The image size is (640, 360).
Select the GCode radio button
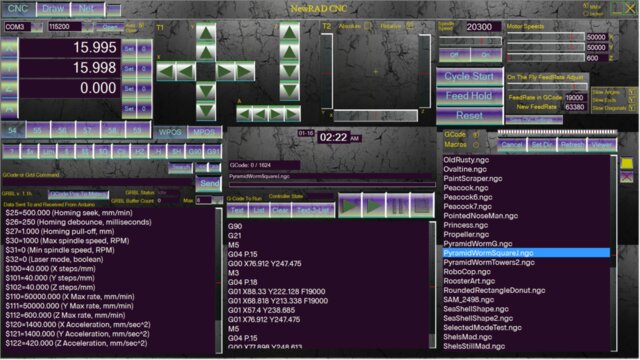476,134
